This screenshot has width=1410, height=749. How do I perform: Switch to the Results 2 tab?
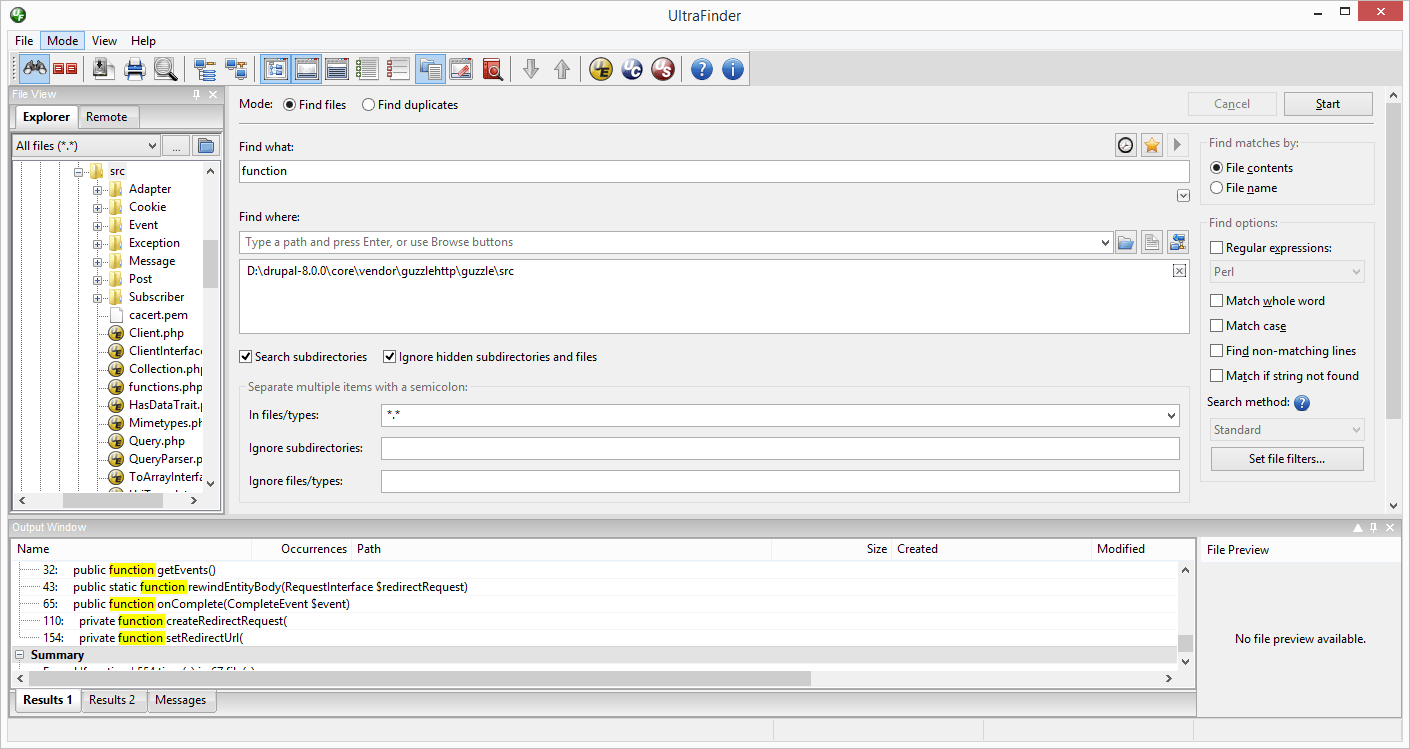(112, 700)
